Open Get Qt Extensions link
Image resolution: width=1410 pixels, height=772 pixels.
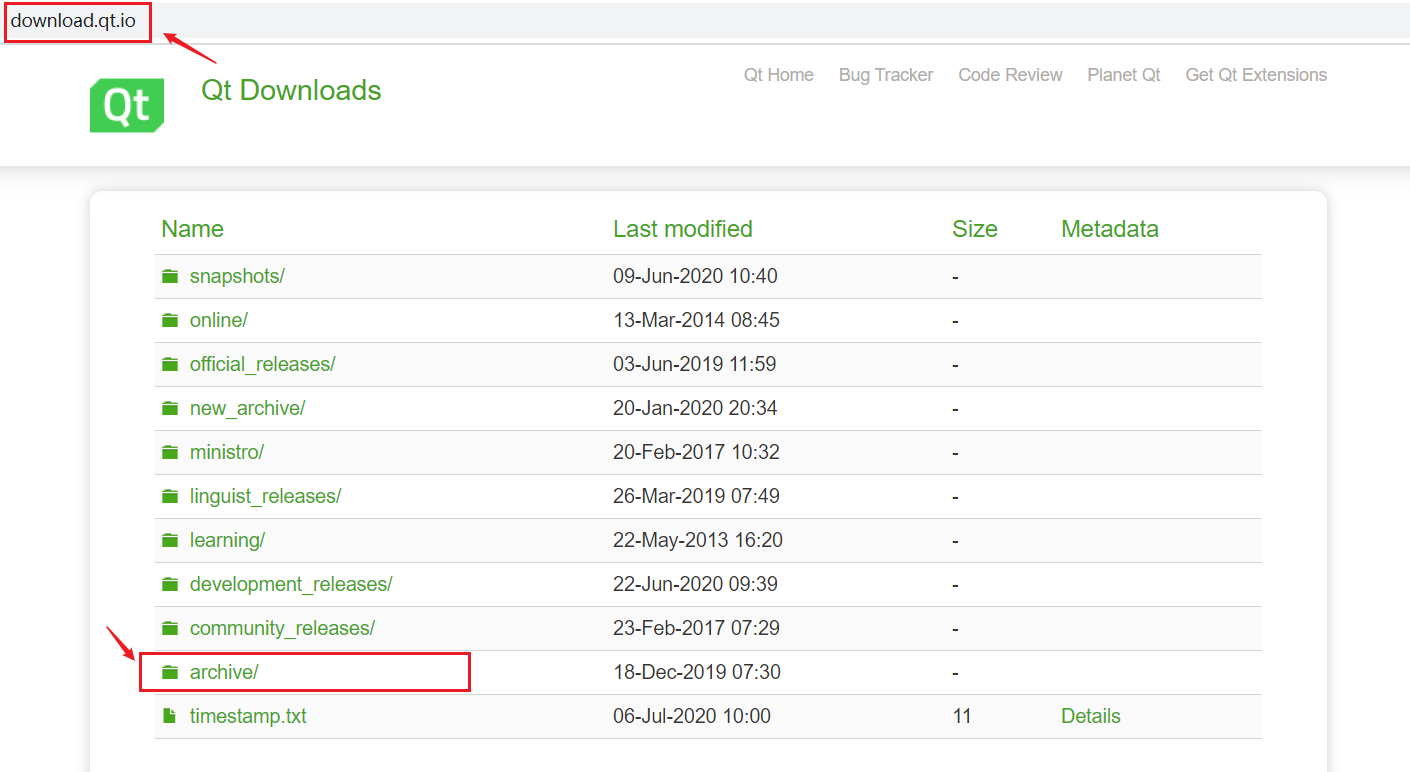pyautogui.click(x=1256, y=75)
